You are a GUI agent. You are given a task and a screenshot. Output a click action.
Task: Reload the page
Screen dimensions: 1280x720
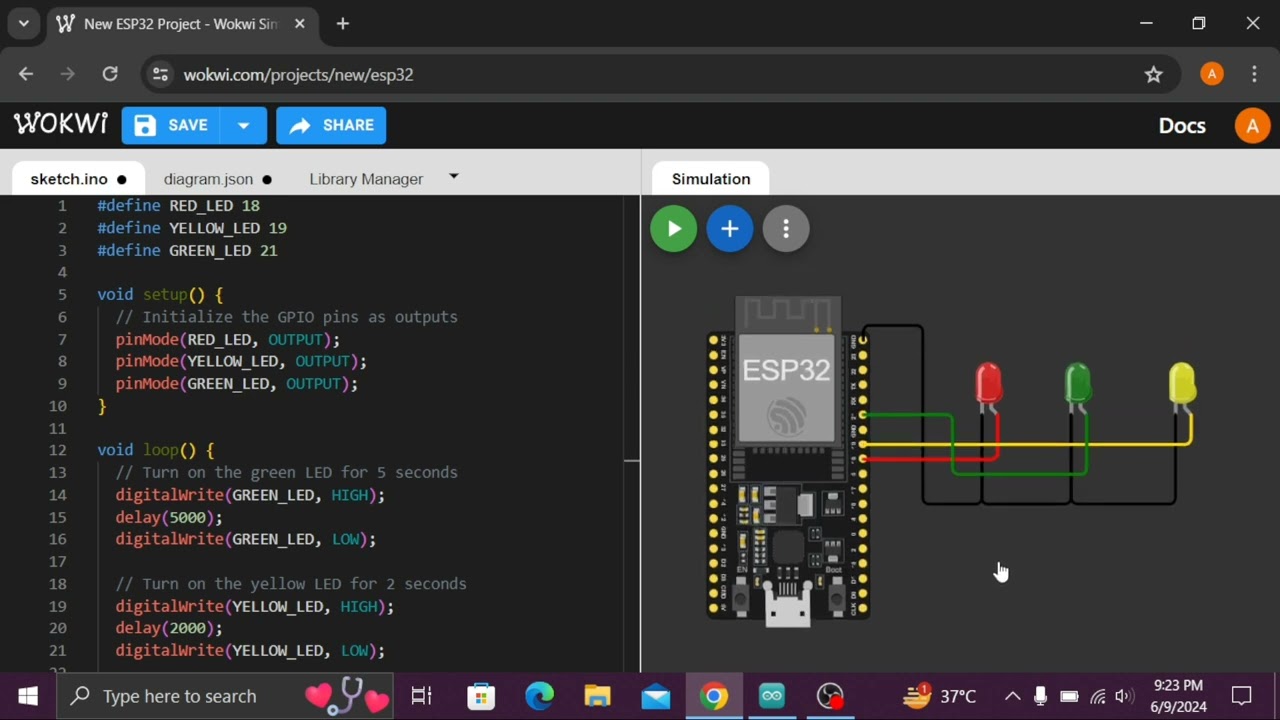(110, 74)
